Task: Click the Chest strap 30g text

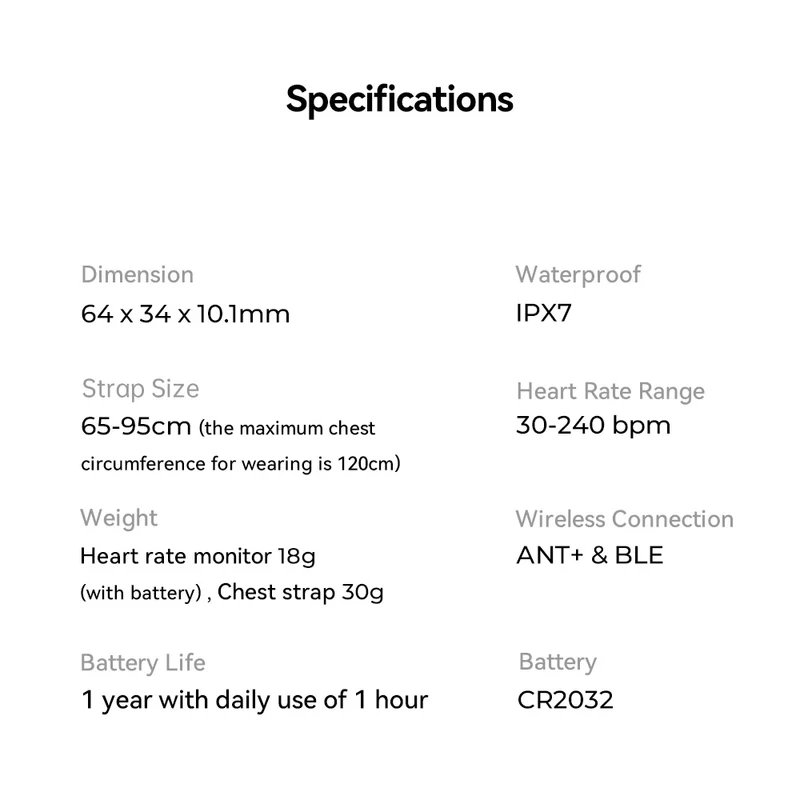Action: tap(300, 591)
